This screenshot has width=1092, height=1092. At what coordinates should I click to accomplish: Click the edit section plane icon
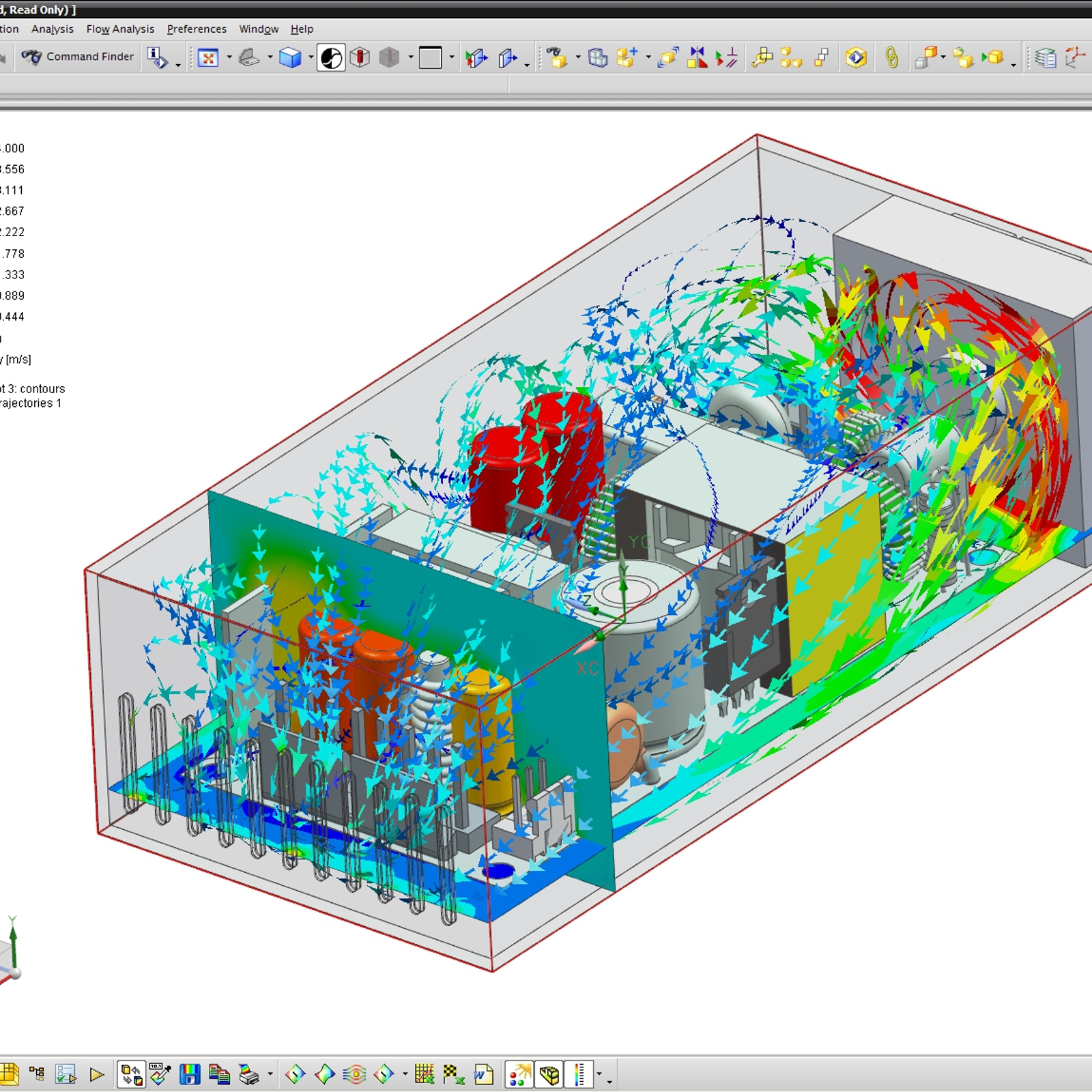point(508,58)
